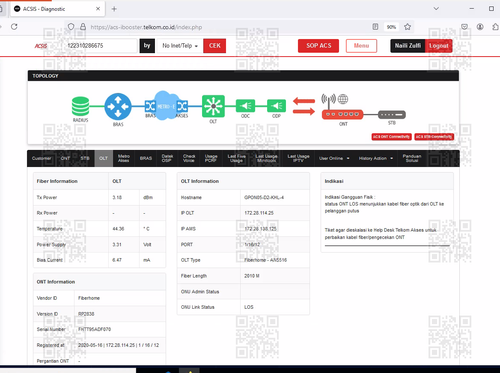Click the red bidirectional arrows icon
This screenshot has width=500, height=373.
point(304,106)
